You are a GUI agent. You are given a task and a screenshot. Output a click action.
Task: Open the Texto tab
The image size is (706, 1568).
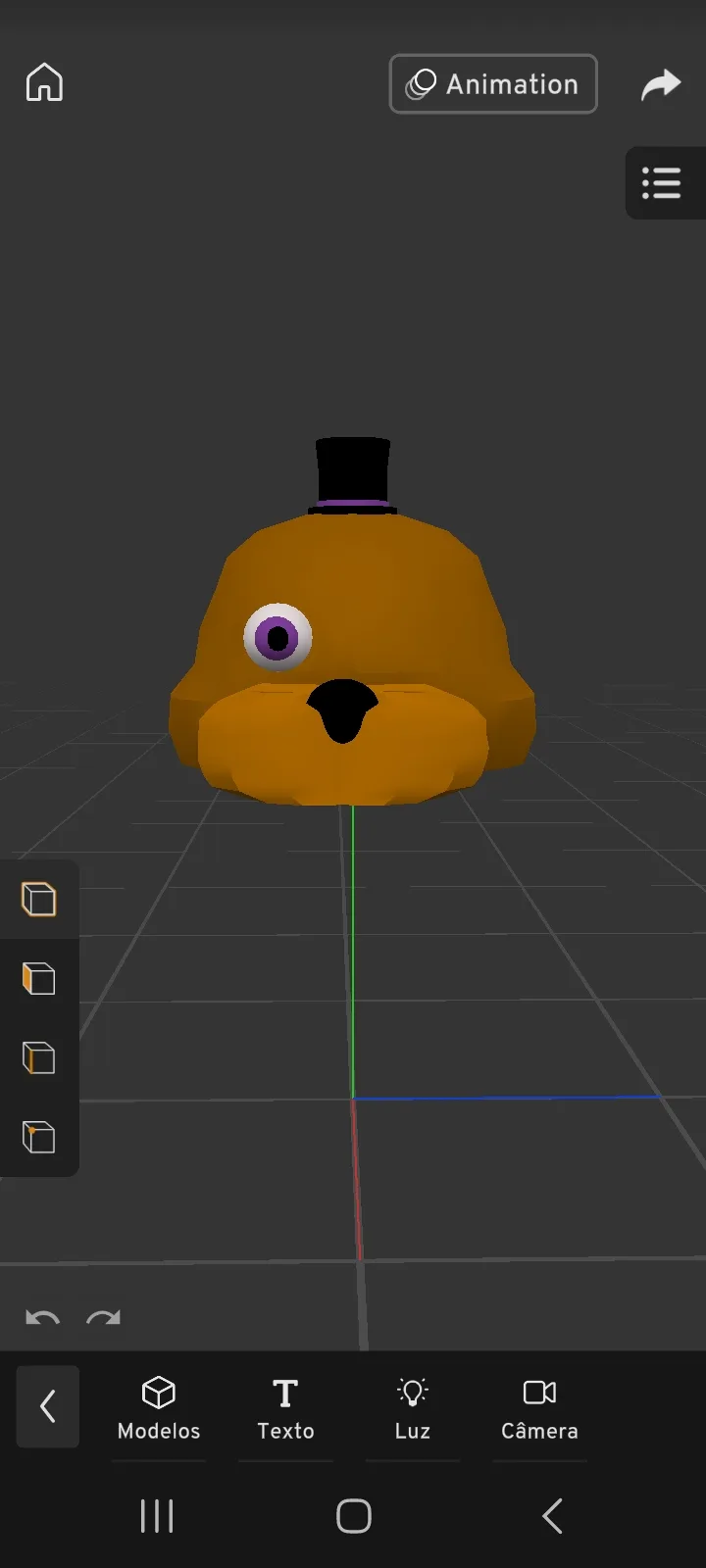(285, 1408)
